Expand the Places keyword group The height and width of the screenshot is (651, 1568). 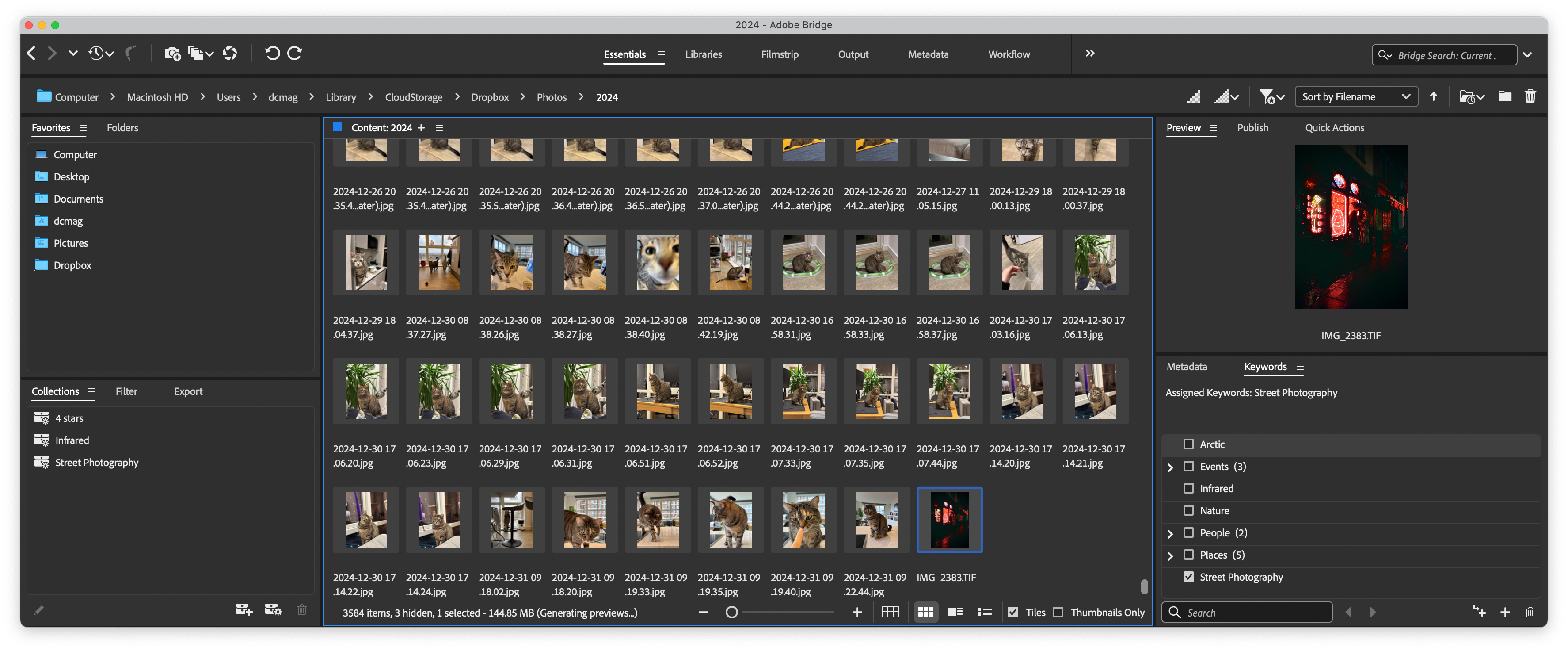[1169, 555]
